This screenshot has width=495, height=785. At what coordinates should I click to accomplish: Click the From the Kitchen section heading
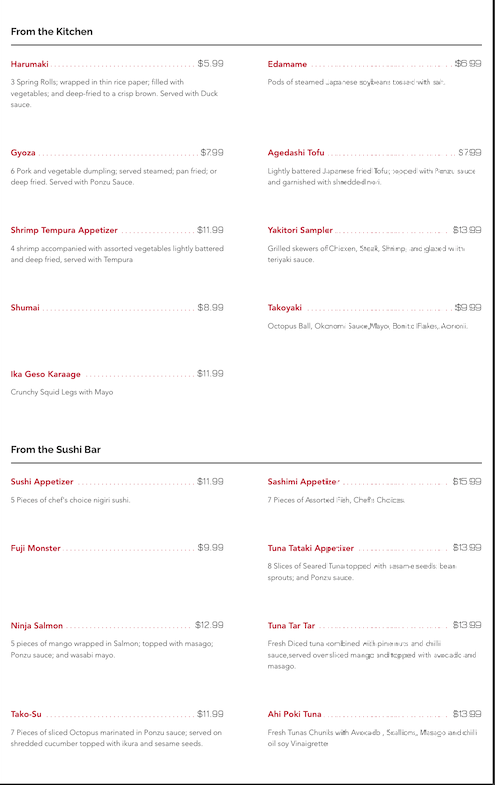point(52,32)
